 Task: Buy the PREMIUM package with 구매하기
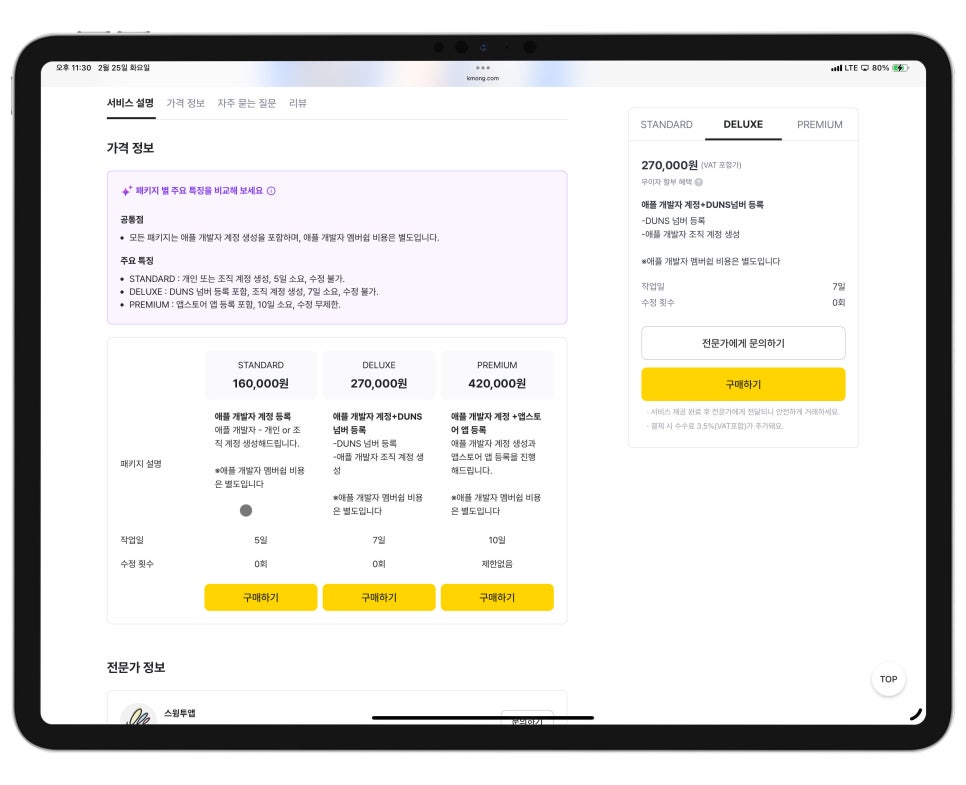pos(497,598)
